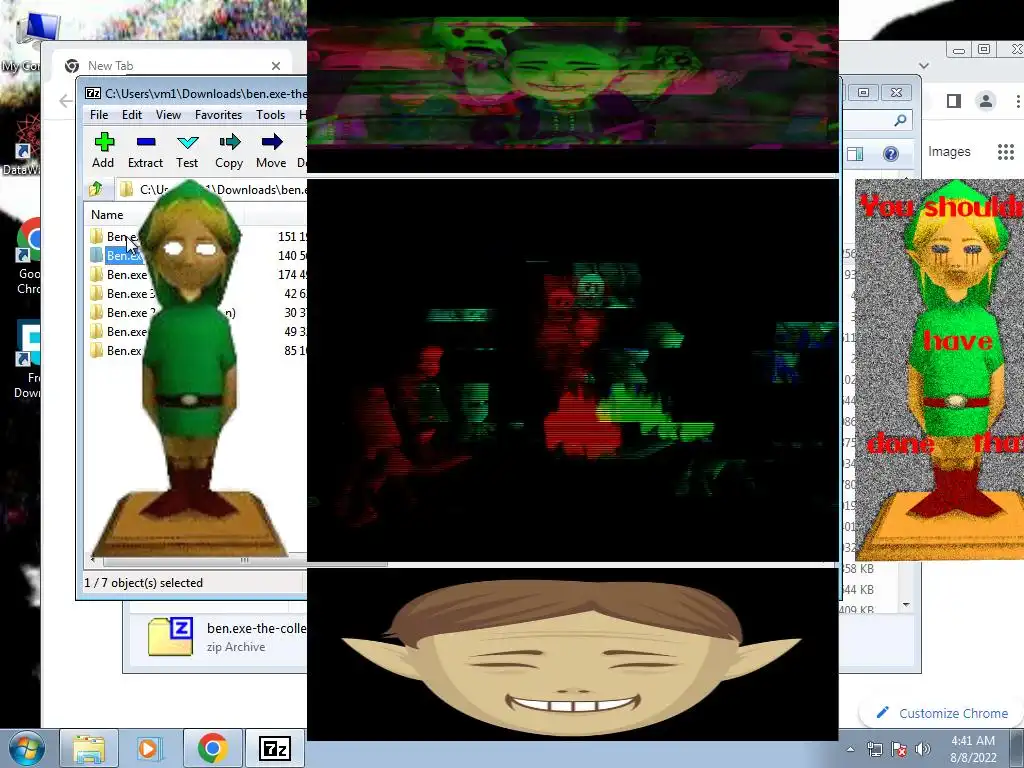Open the Tools menu in 7-Zip
1024x768 pixels.
point(270,115)
